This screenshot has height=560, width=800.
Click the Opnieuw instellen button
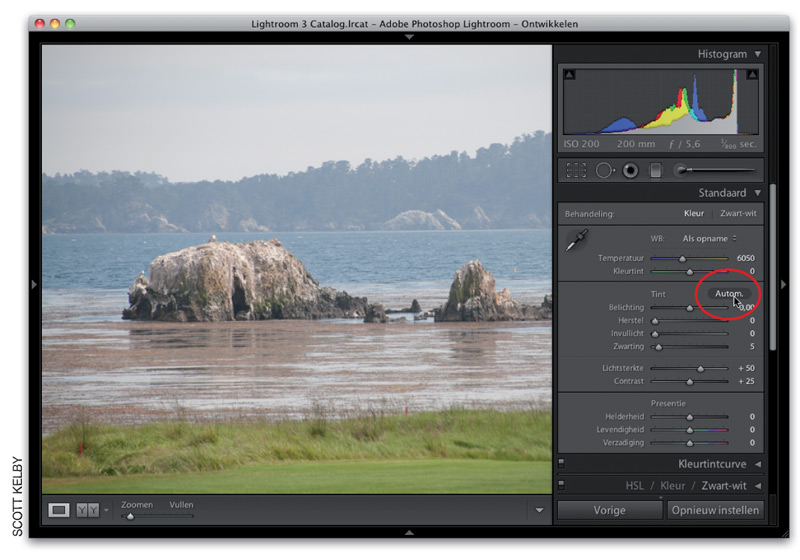pyautogui.click(x=715, y=510)
